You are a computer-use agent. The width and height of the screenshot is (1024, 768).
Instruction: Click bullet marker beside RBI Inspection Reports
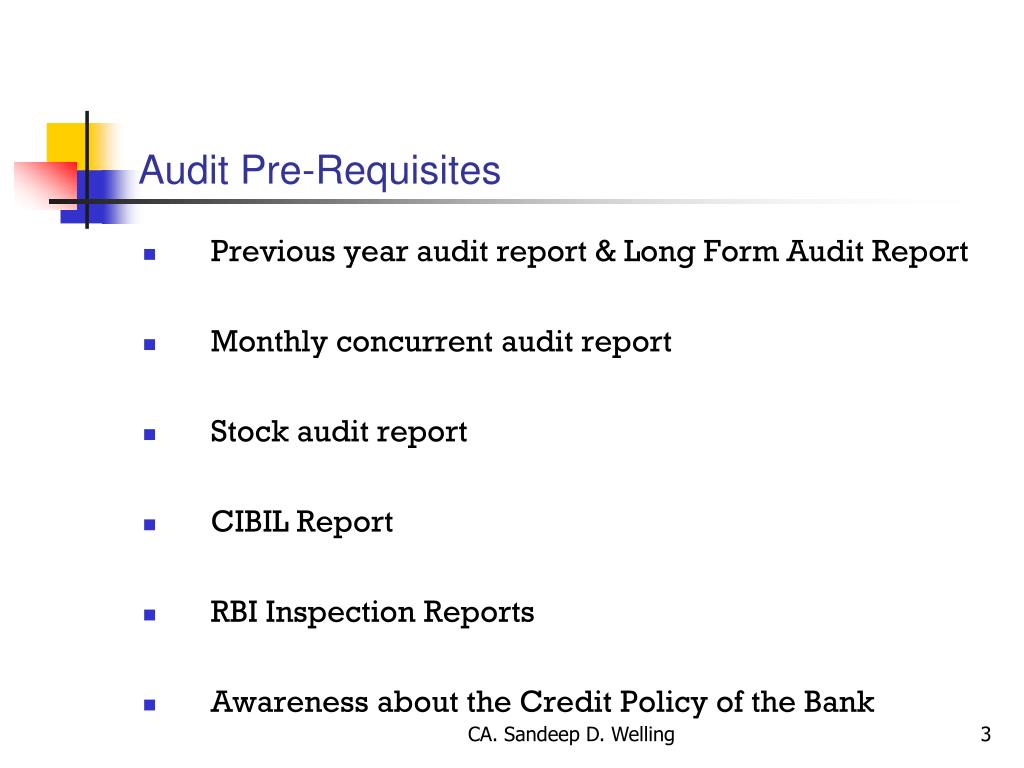(x=150, y=615)
